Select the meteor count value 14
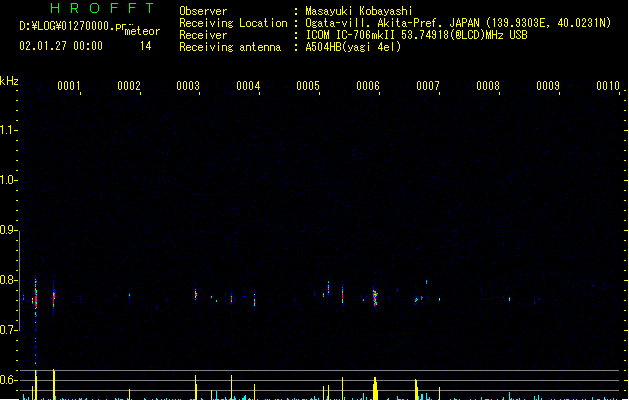629x400 pixels. [x=146, y=46]
